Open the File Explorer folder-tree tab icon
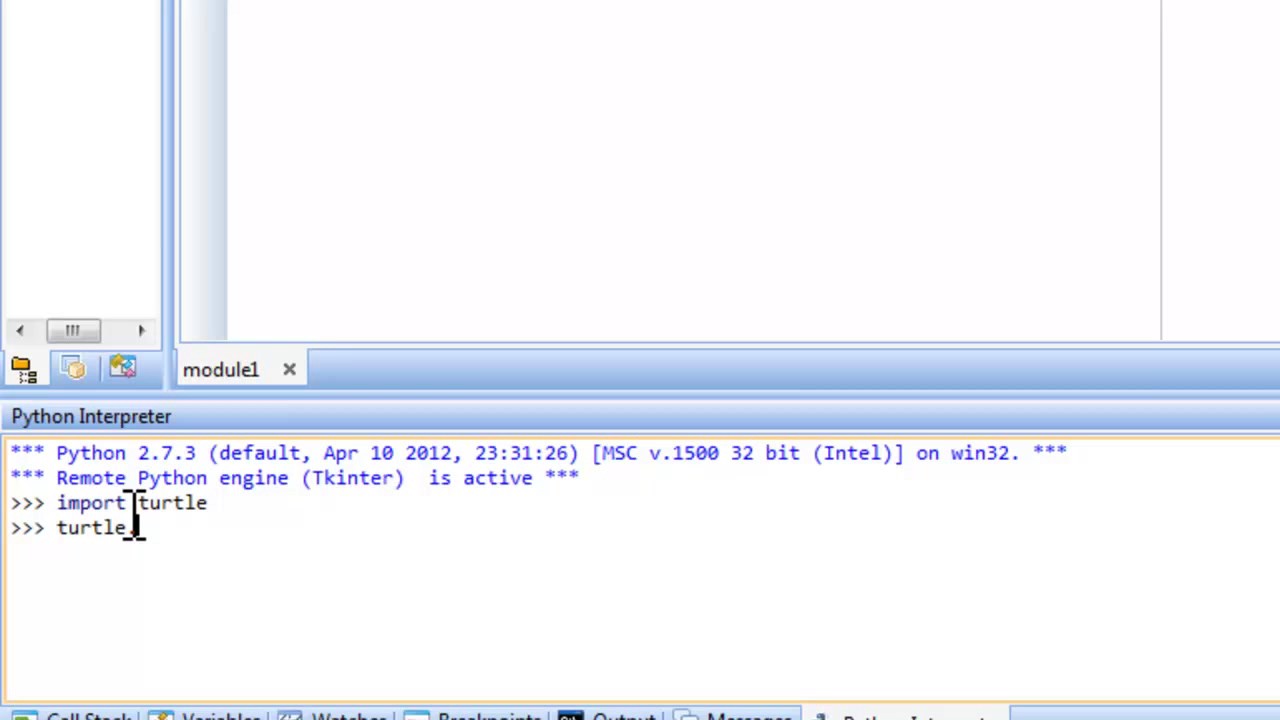The width and height of the screenshot is (1280, 720). pos(23,369)
